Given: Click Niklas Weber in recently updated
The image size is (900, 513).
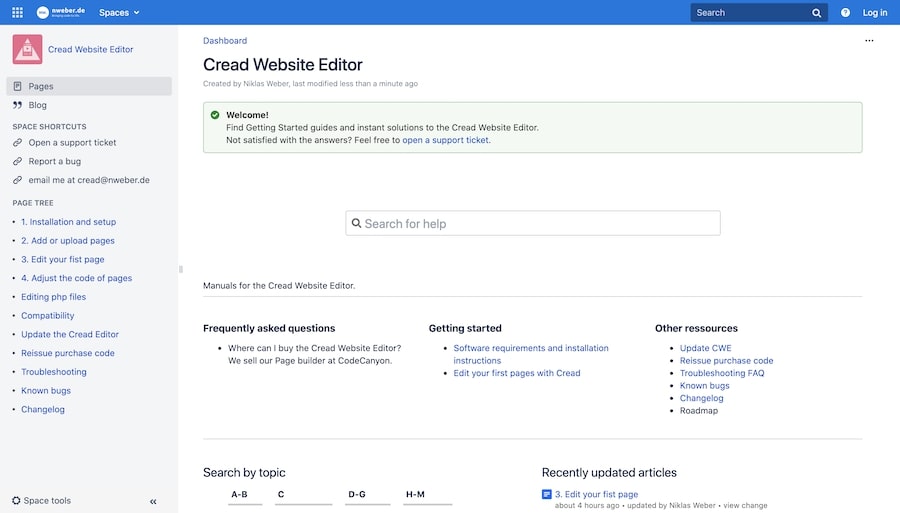Looking at the screenshot, I should [692, 506].
